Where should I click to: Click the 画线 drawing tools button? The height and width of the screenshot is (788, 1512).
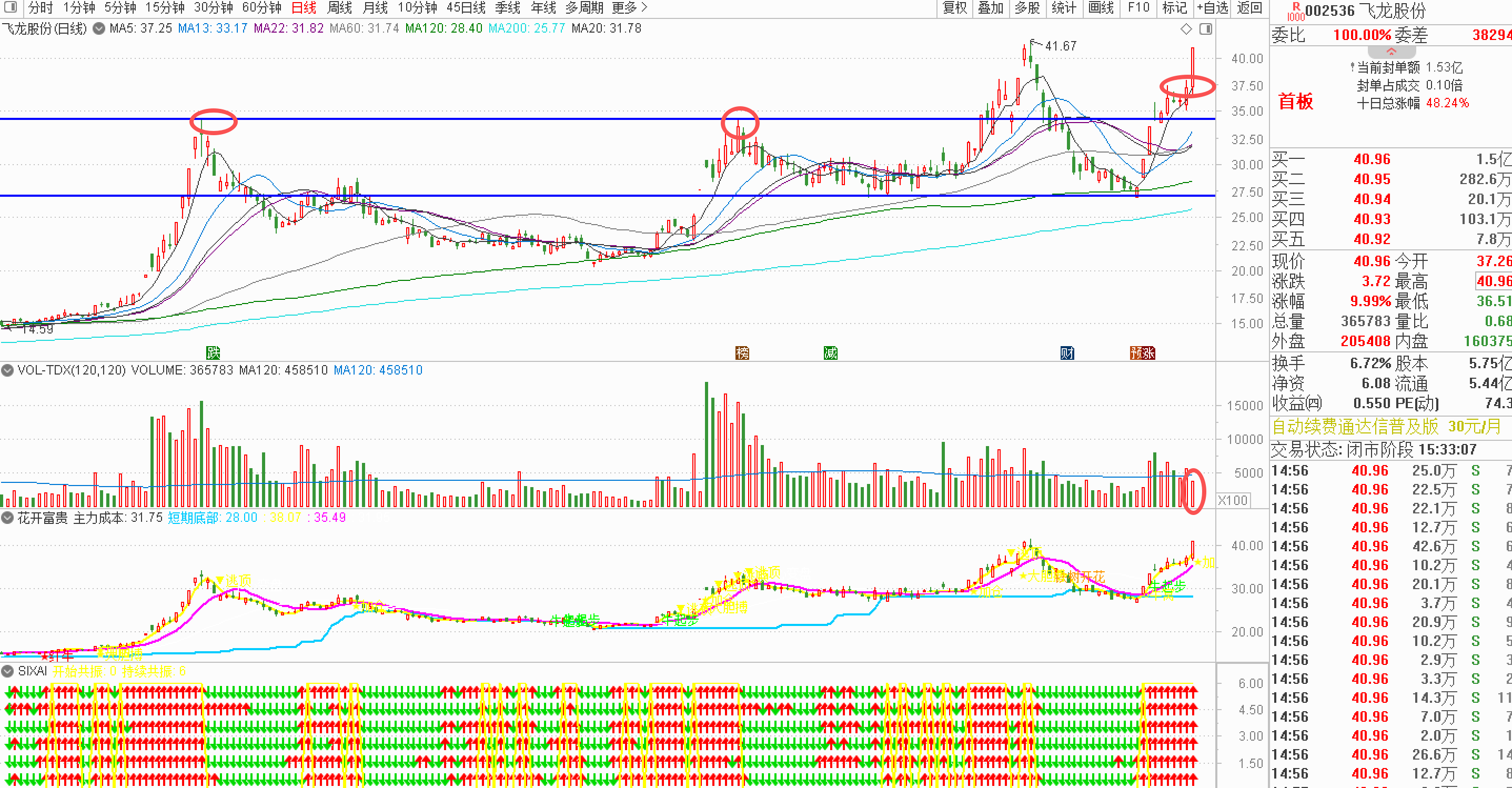click(1101, 8)
